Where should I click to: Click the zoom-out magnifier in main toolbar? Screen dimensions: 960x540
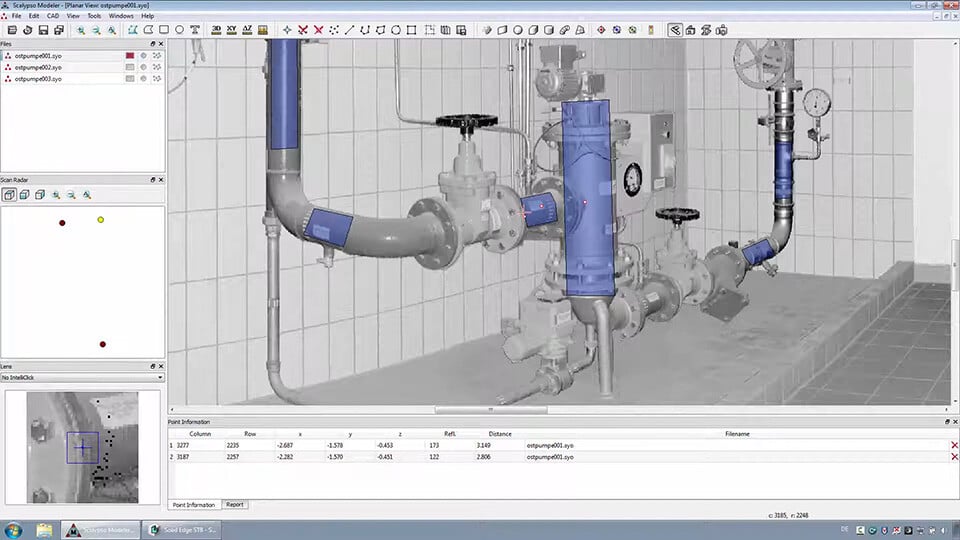click(x=96, y=30)
